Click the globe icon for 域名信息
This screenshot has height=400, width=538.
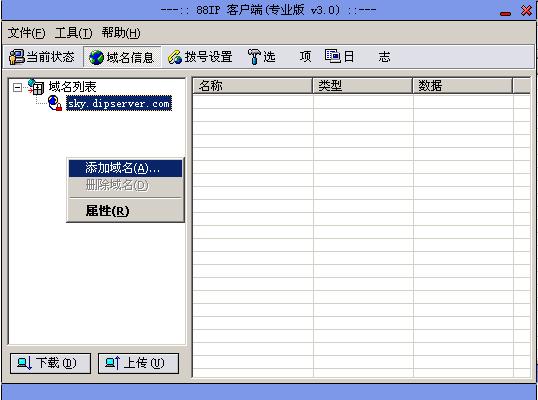point(96,57)
